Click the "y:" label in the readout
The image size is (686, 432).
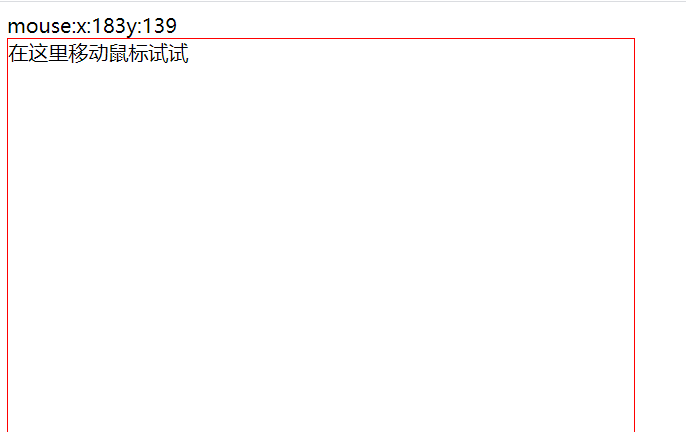click(133, 28)
